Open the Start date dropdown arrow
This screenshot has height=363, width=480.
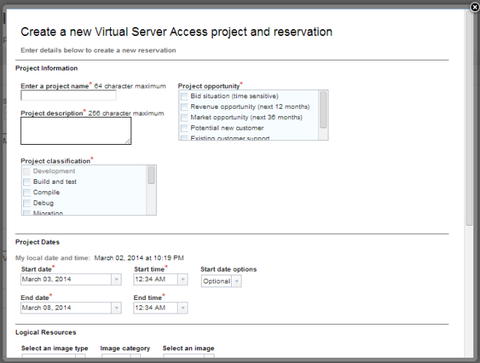pyautogui.click(x=116, y=279)
